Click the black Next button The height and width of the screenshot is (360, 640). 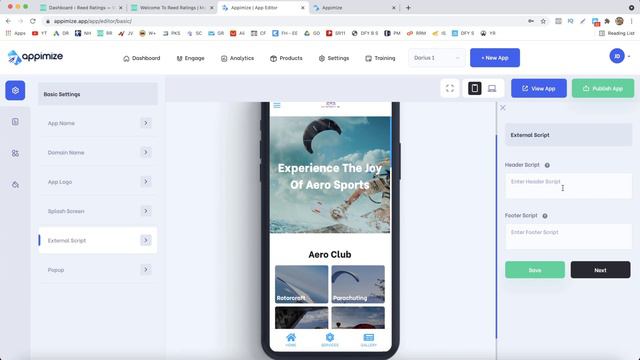(600, 270)
